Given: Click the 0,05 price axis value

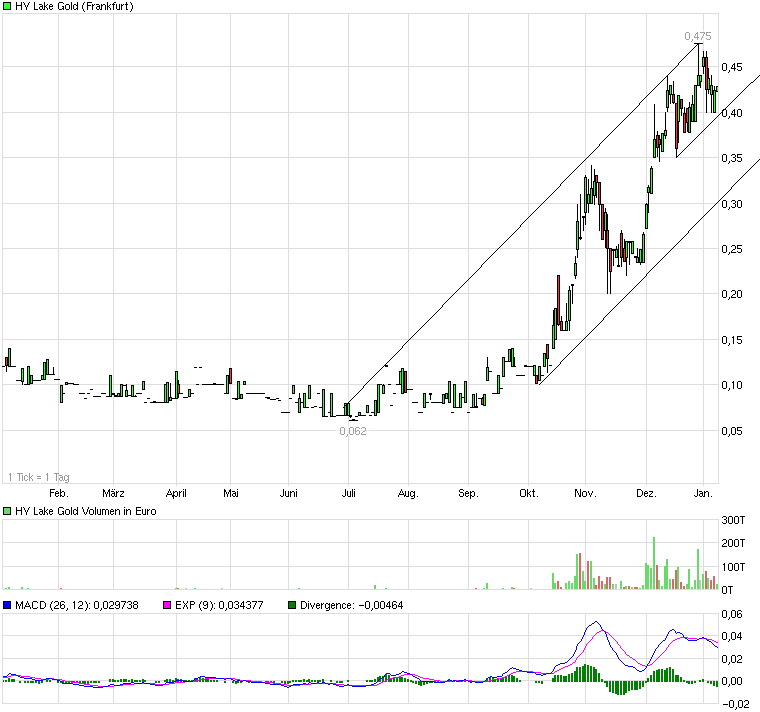Looking at the screenshot, I should pos(732,431).
